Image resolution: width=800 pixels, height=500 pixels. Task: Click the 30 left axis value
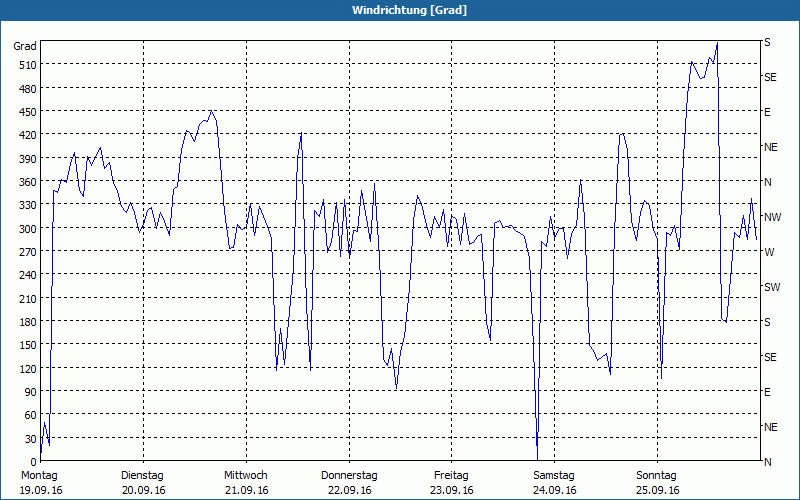pos(31,439)
